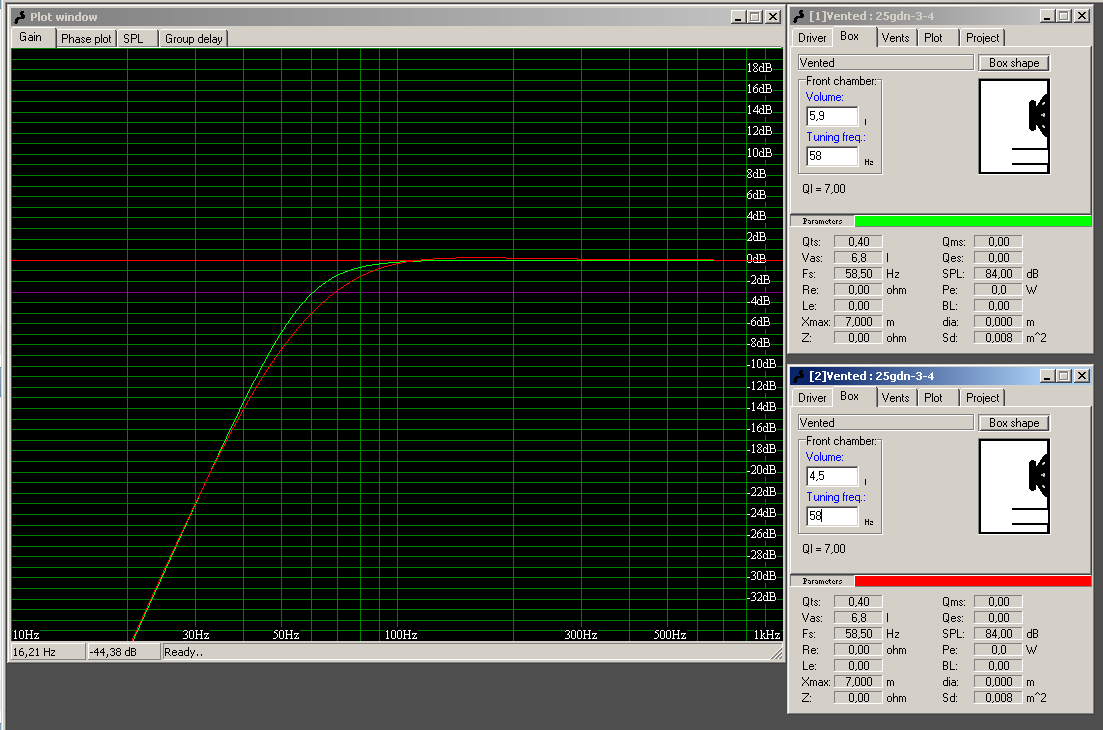Click Ql = 7,00 text in window [1]
The height and width of the screenshot is (730, 1103).
coord(824,189)
